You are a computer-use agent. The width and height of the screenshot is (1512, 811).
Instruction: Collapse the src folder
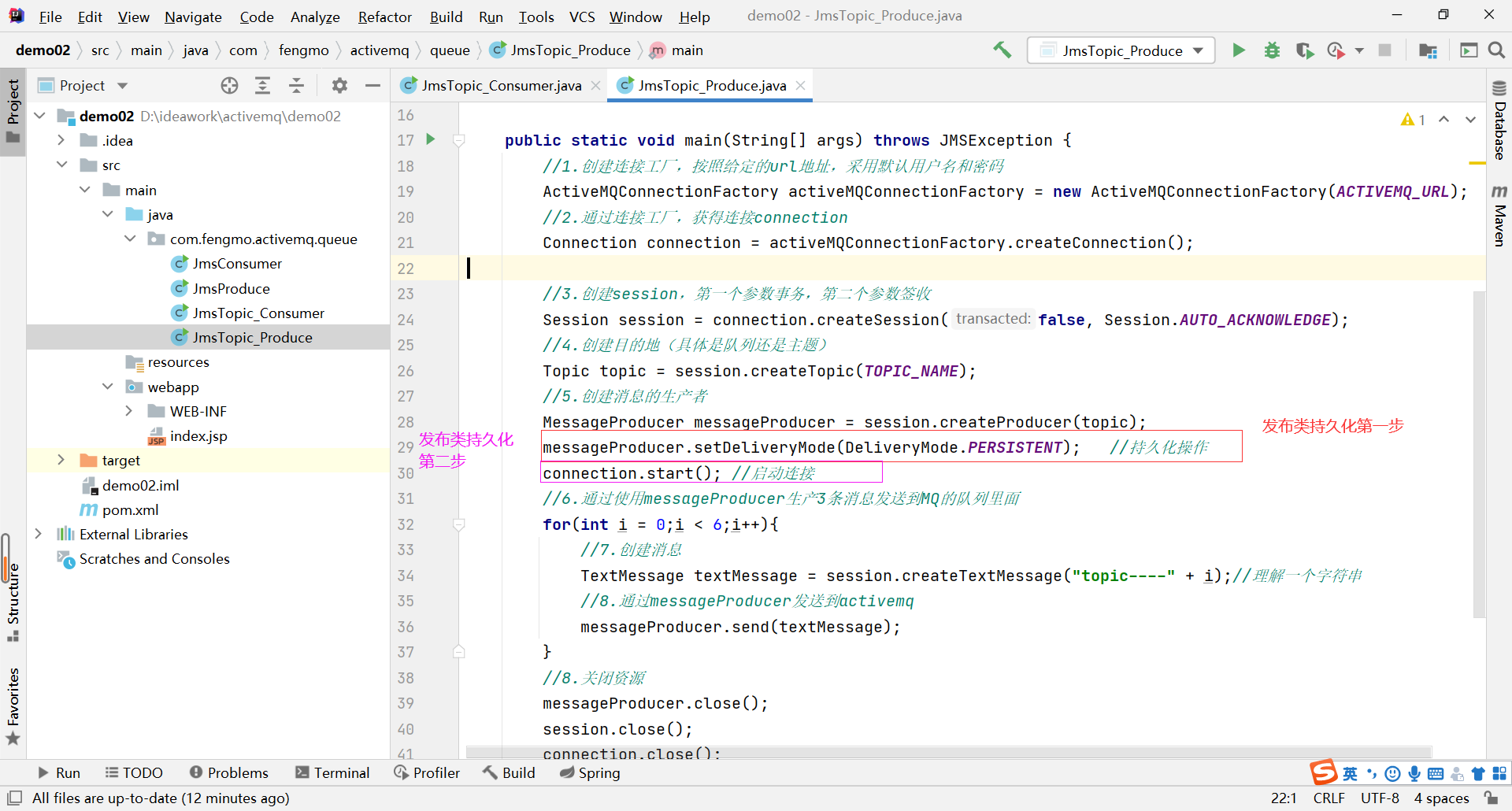(61, 165)
